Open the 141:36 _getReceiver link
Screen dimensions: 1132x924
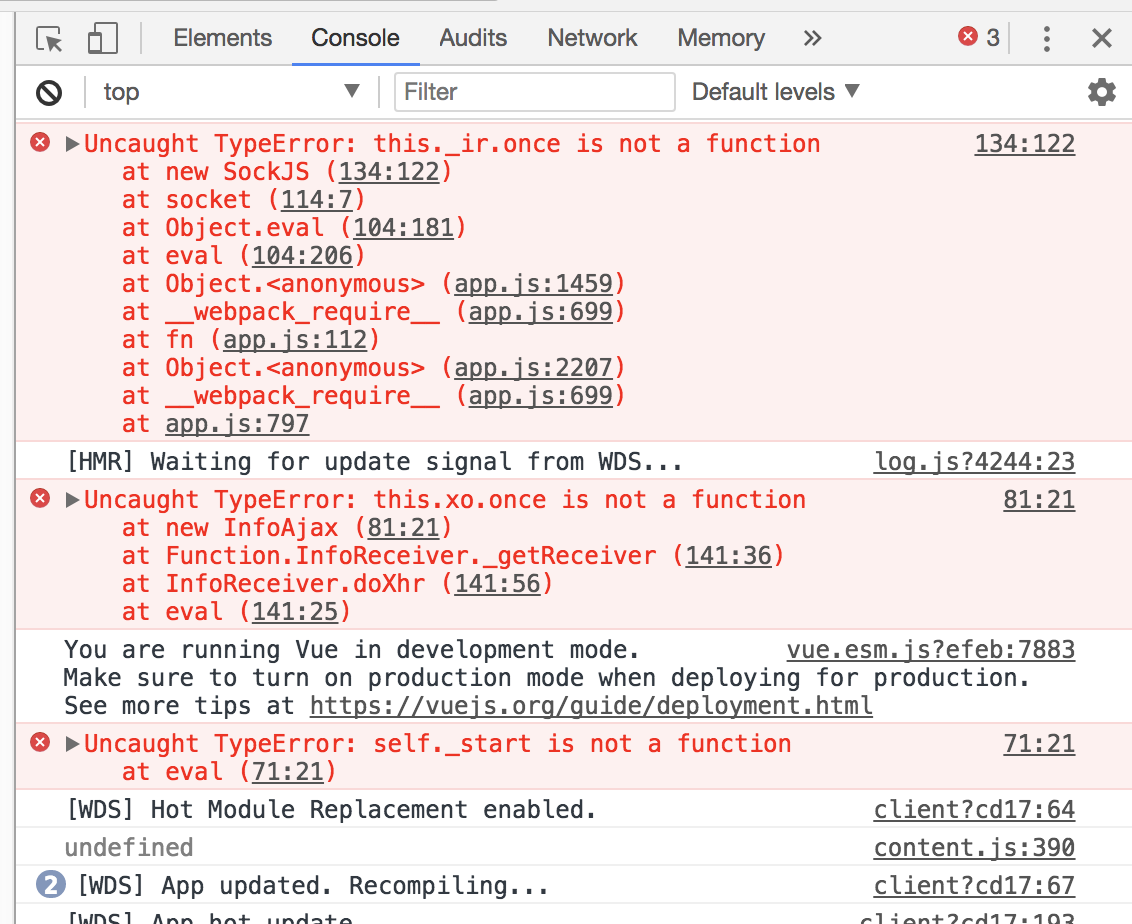tap(728, 556)
